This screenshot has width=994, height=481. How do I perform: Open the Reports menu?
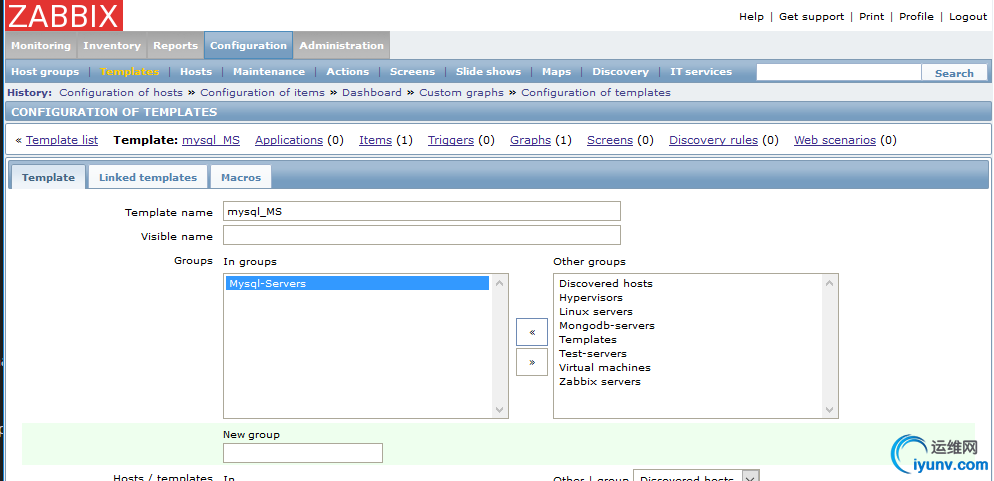point(176,46)
